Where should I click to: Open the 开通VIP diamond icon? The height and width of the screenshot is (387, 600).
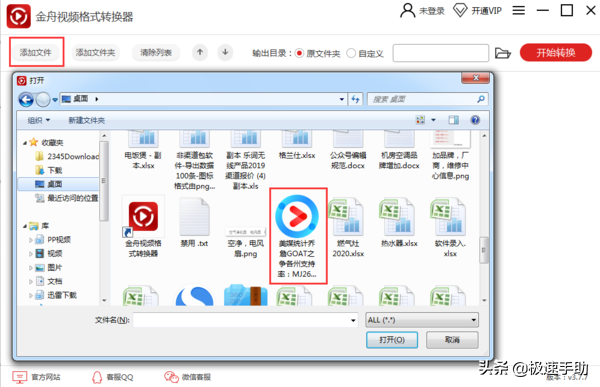(x=460, y=10)
